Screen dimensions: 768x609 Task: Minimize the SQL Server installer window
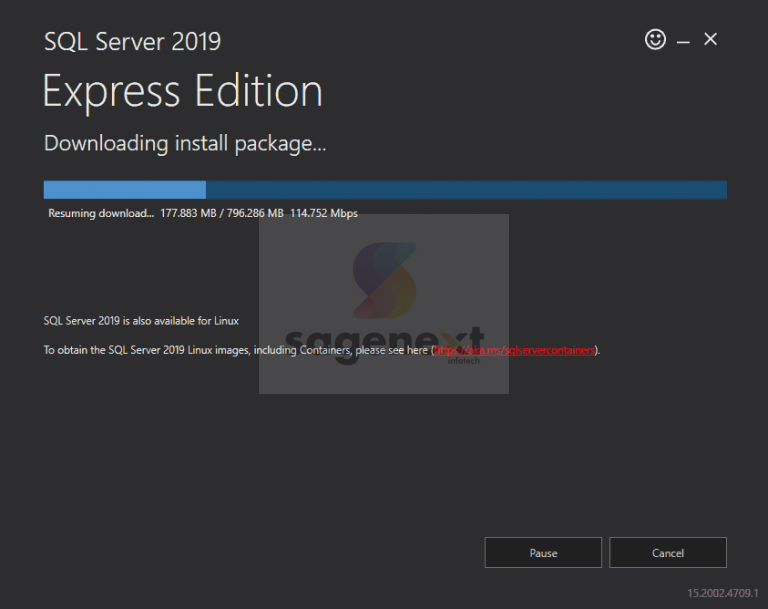(683, 42)
